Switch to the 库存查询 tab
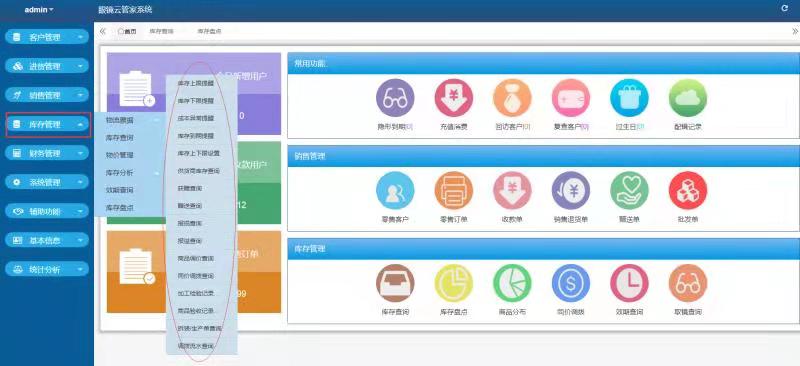 161,31
